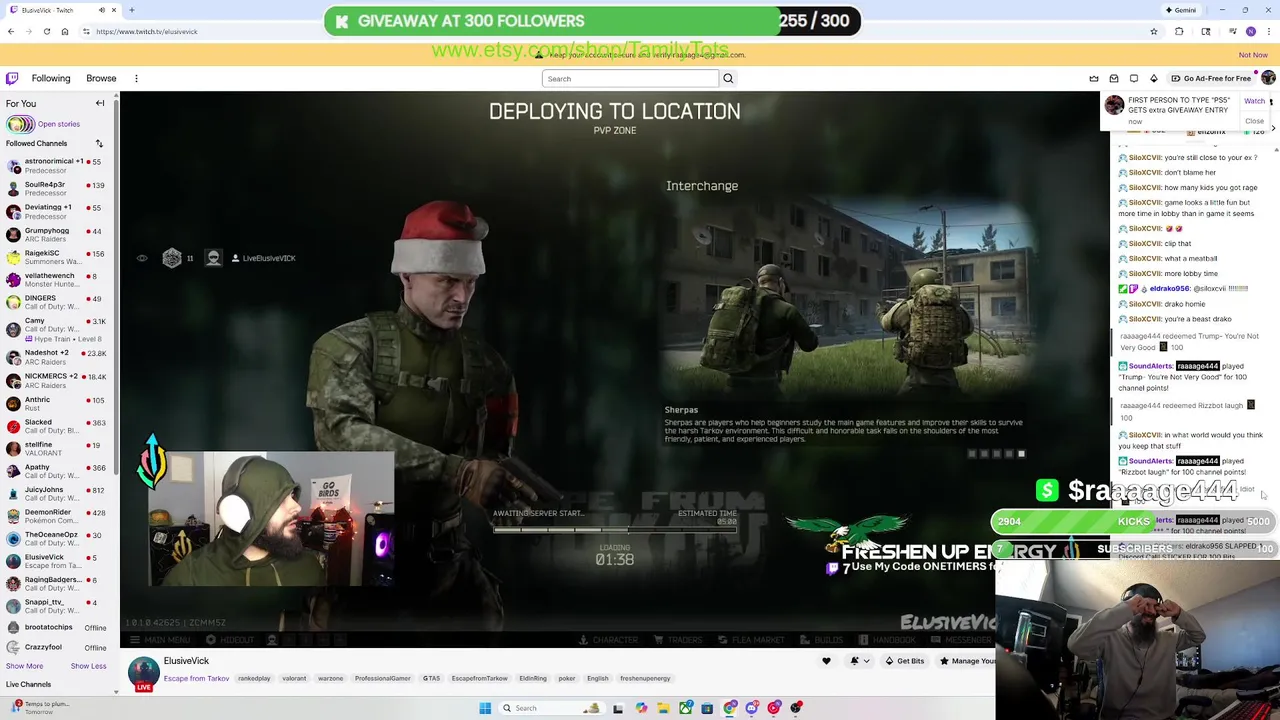Close the giveaway notification popup
This screenshot has width=1280, height=720.
1254,121
